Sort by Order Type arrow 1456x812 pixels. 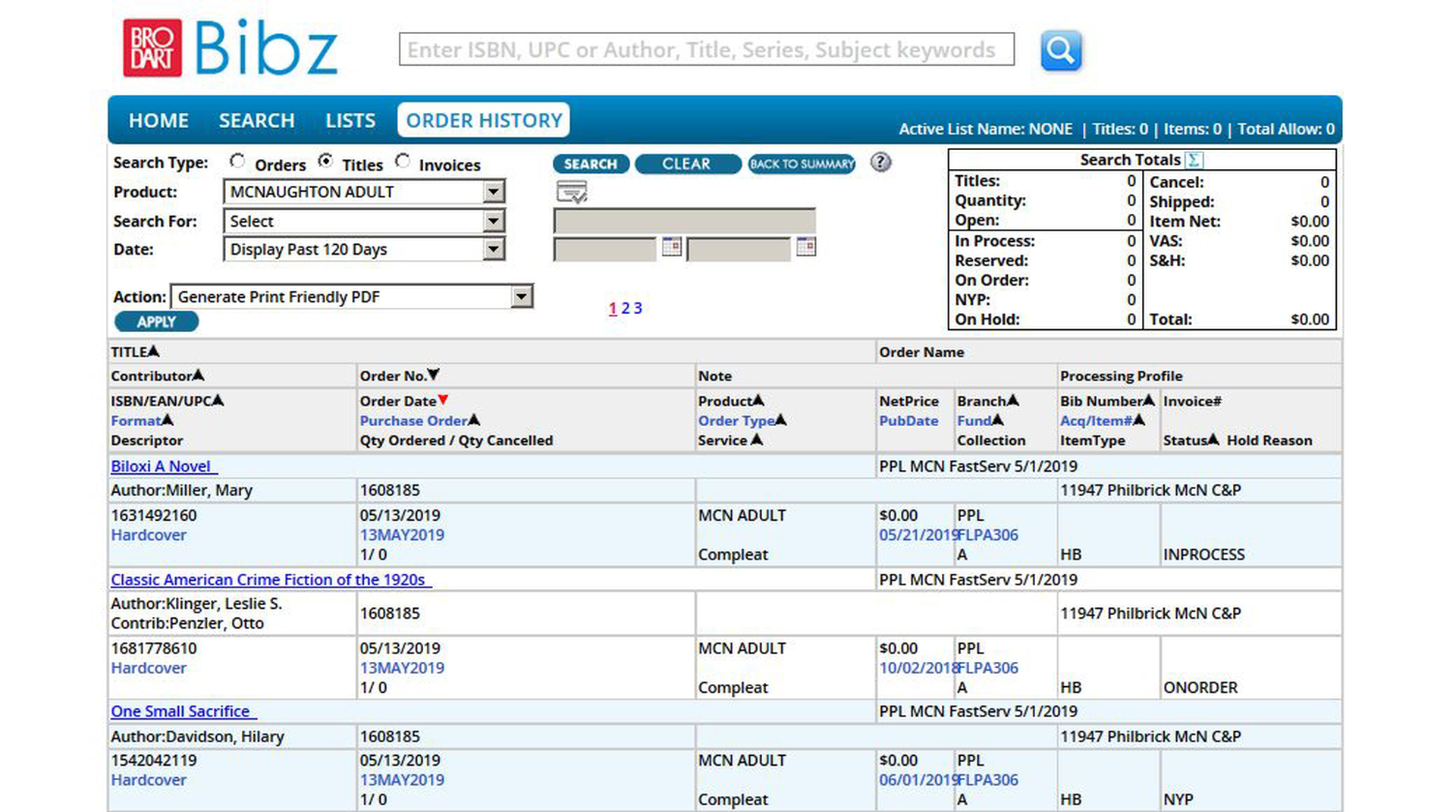point(781,419)
